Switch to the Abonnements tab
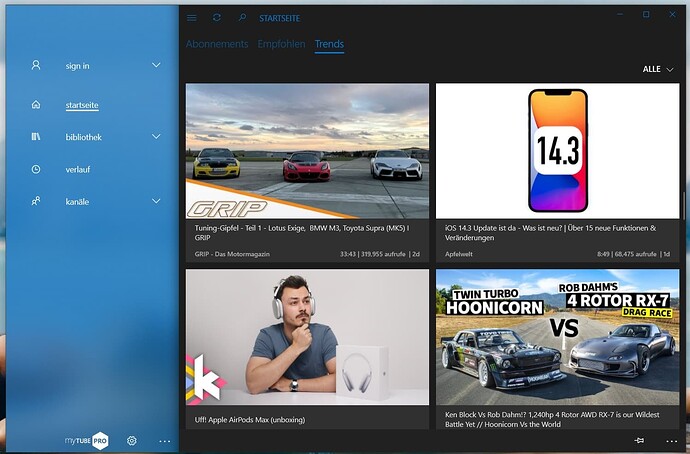The width and height of the screenshot is (690, 454). 217,44
